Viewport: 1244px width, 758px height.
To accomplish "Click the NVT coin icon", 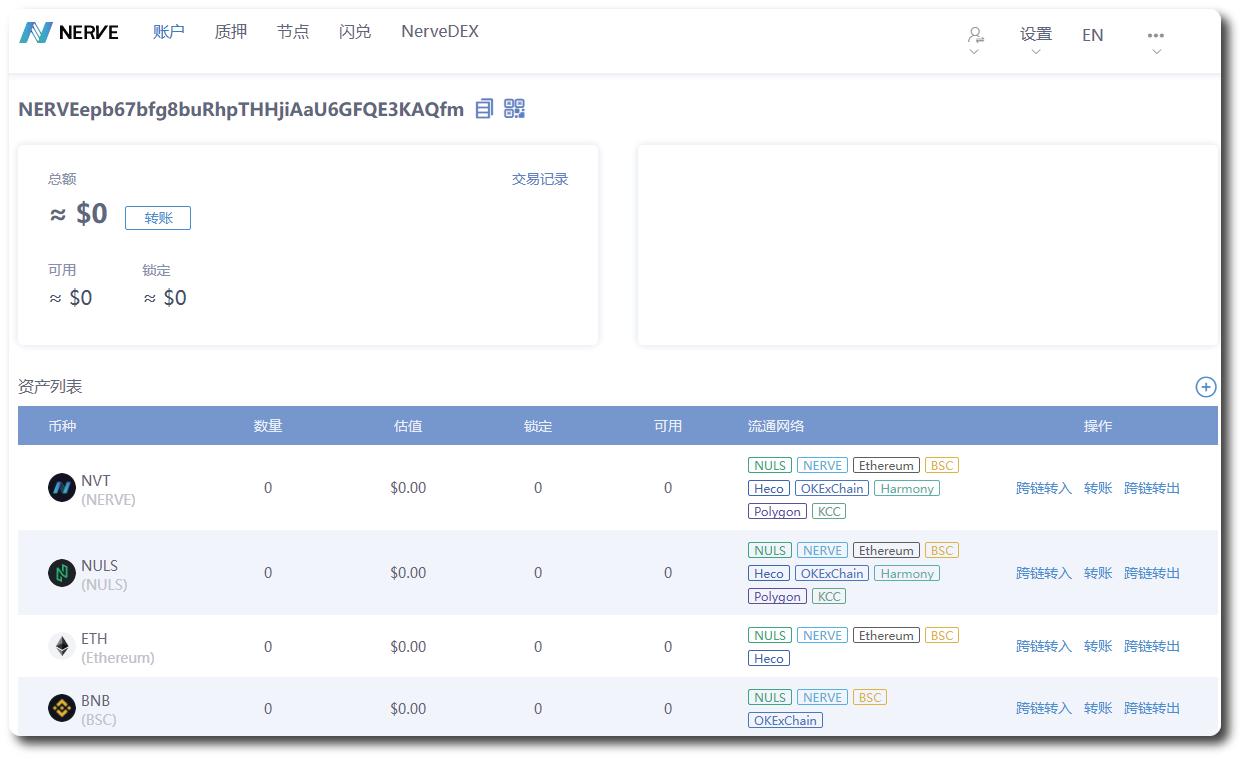I will [x=62, y=488].
